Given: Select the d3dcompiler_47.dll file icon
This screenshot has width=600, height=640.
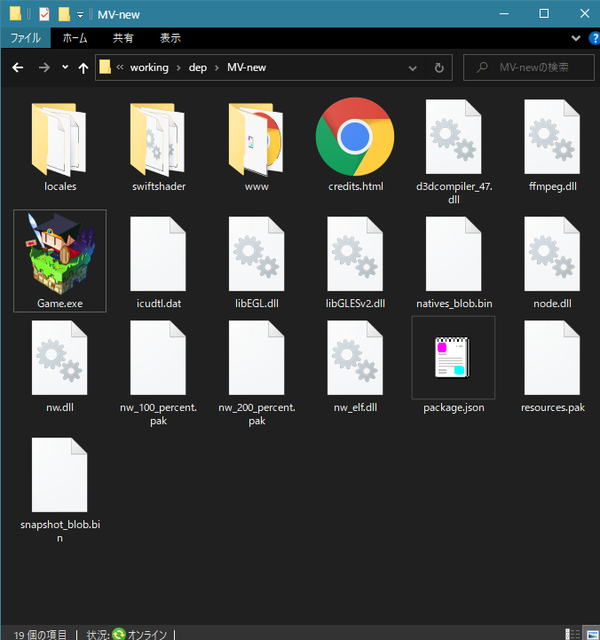Looking at the screenshot, I should pyautogui.click(x=453, y=137).
